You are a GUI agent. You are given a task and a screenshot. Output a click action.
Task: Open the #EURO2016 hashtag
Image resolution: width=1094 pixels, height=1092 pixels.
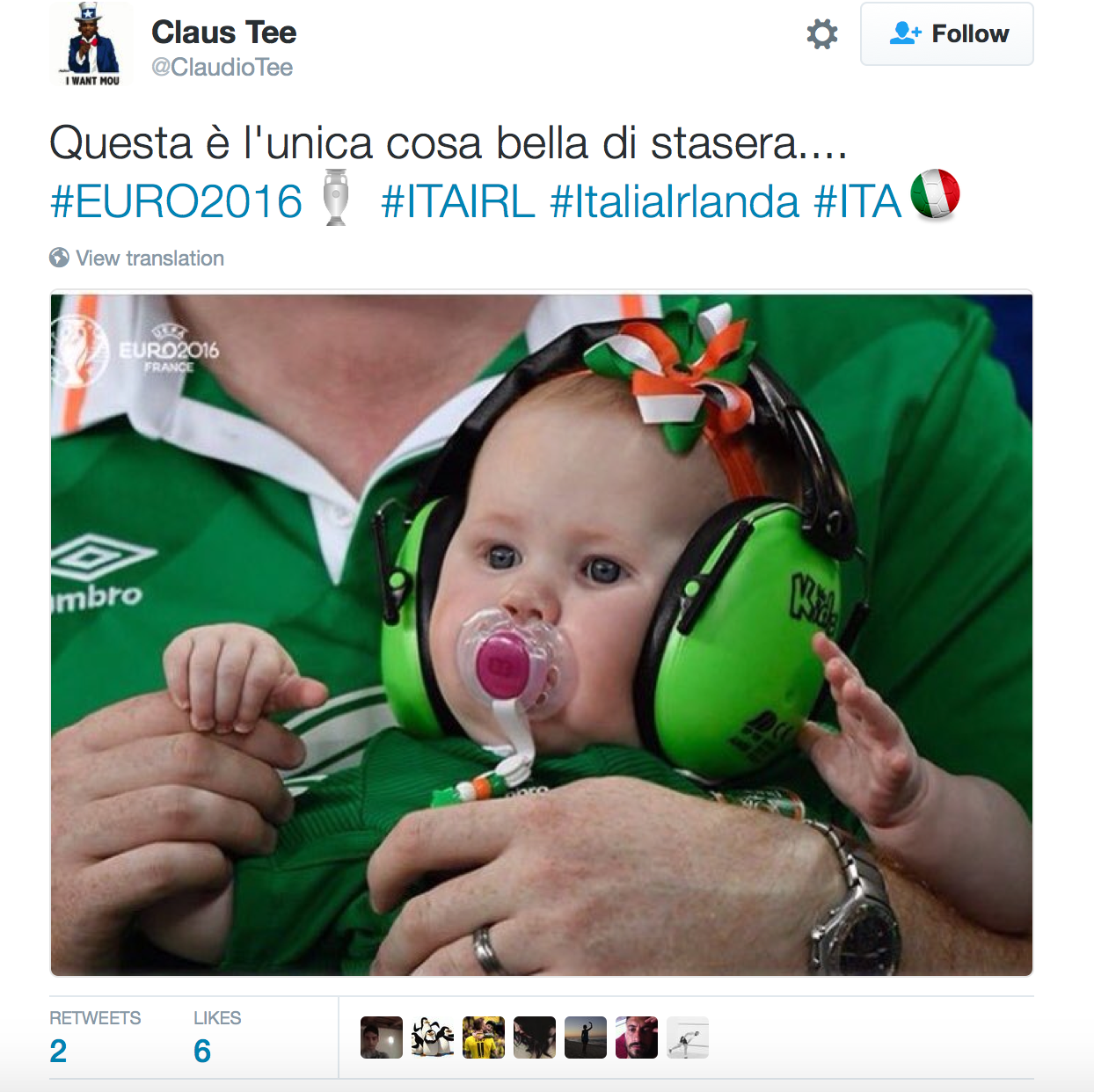177,201
